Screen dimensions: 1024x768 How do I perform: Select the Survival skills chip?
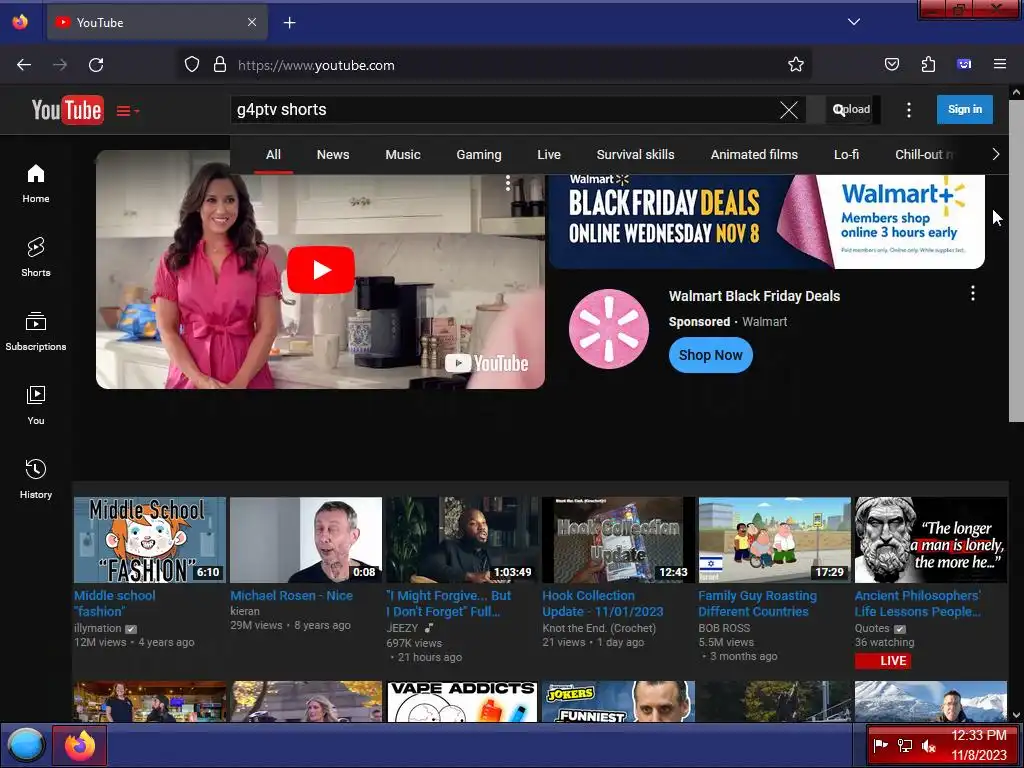[x=635, y=155]
